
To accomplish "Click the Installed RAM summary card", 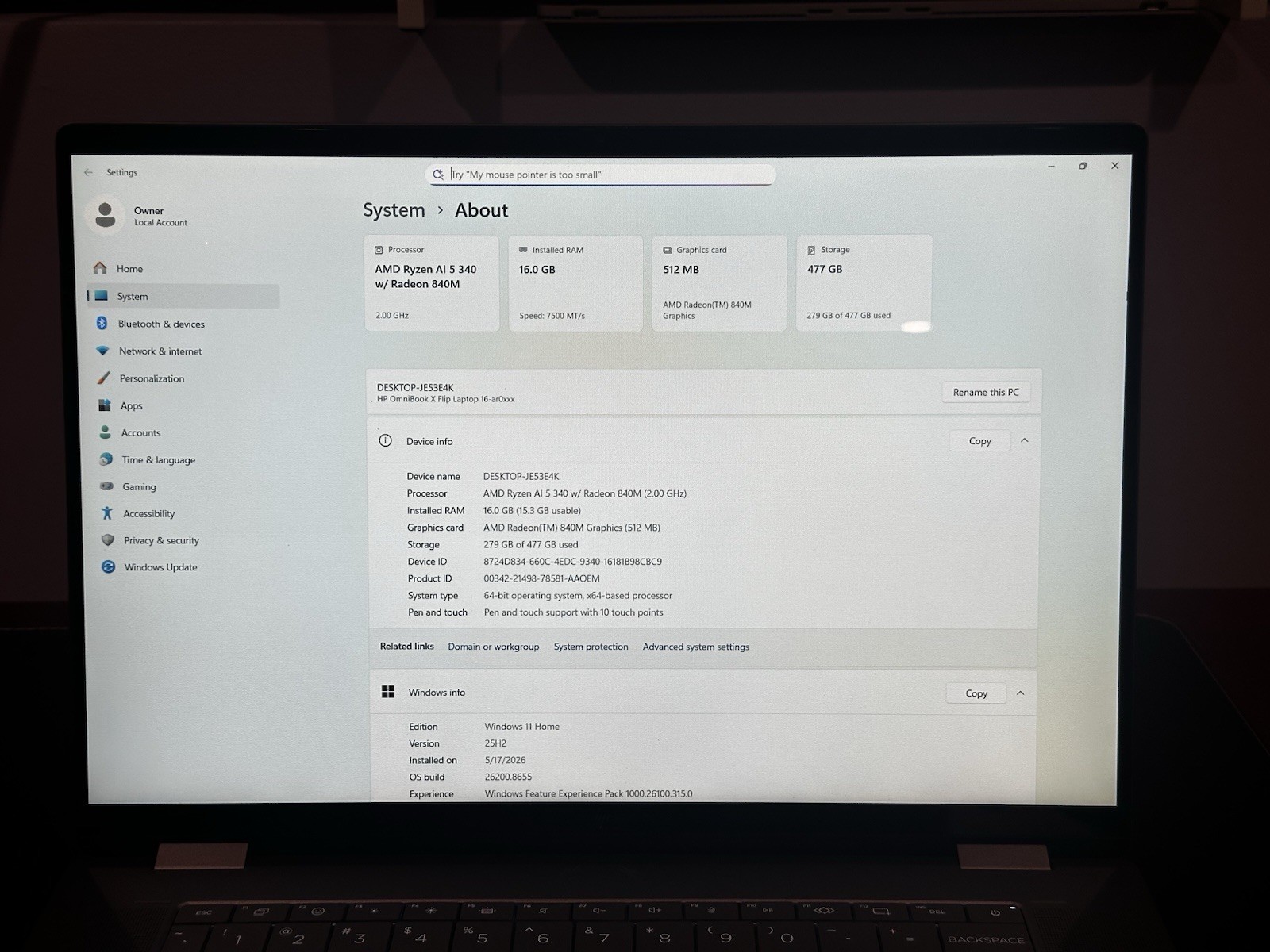I will pos(575,282).
